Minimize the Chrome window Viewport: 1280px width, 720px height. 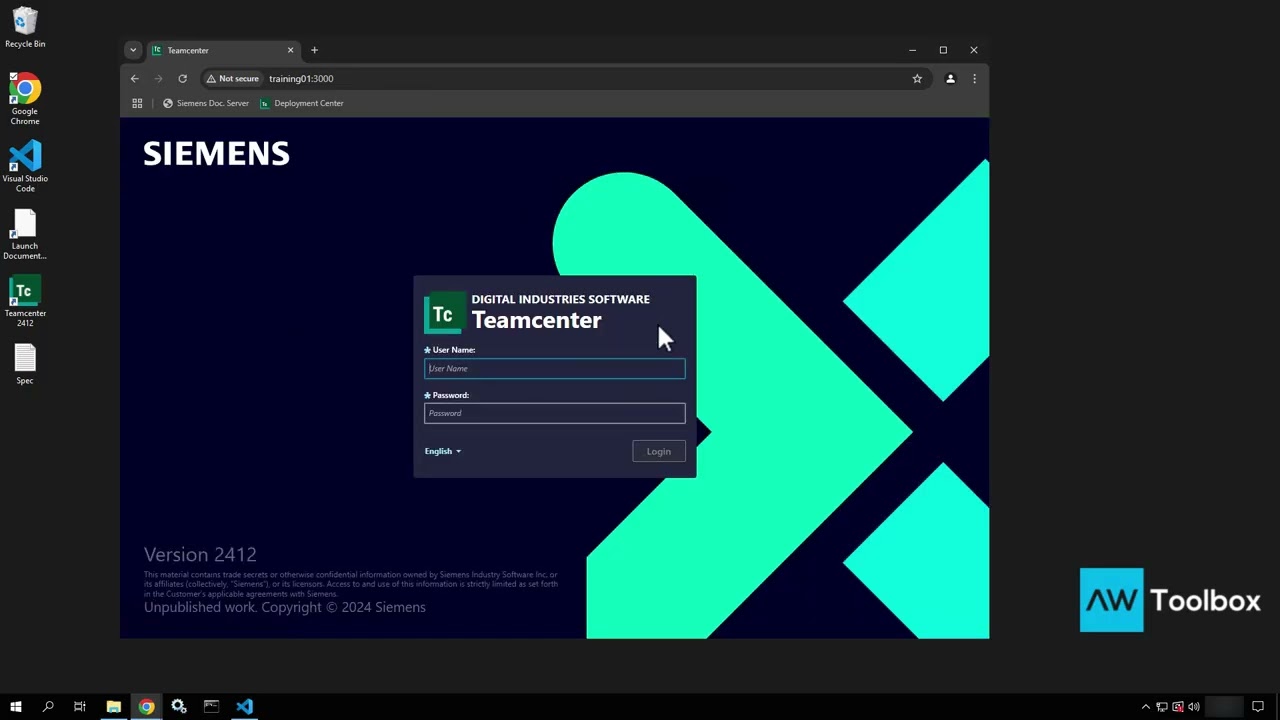tap(912, 50)
